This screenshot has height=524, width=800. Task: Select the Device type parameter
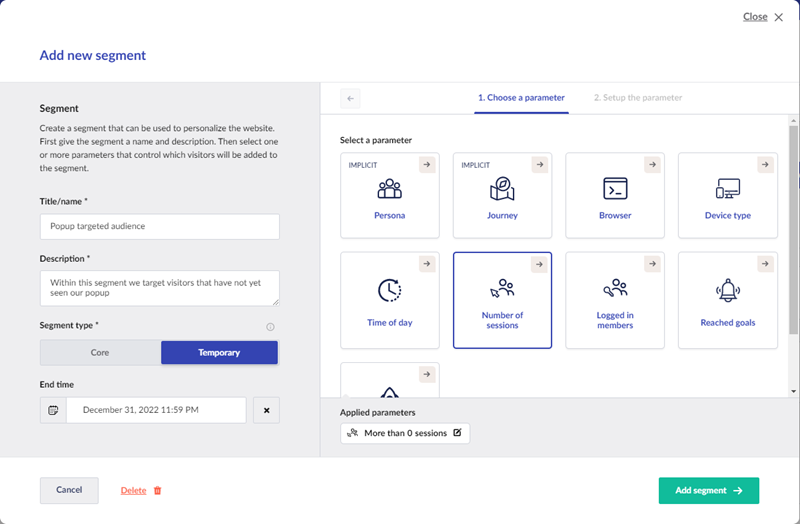(x=727, y=196)
